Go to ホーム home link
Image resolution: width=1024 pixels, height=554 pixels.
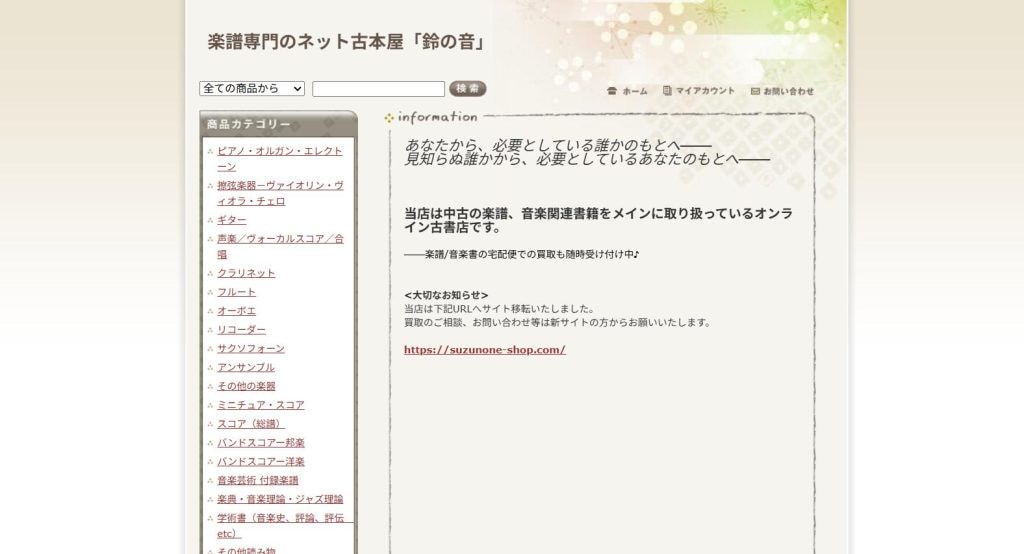coord(635,91)
